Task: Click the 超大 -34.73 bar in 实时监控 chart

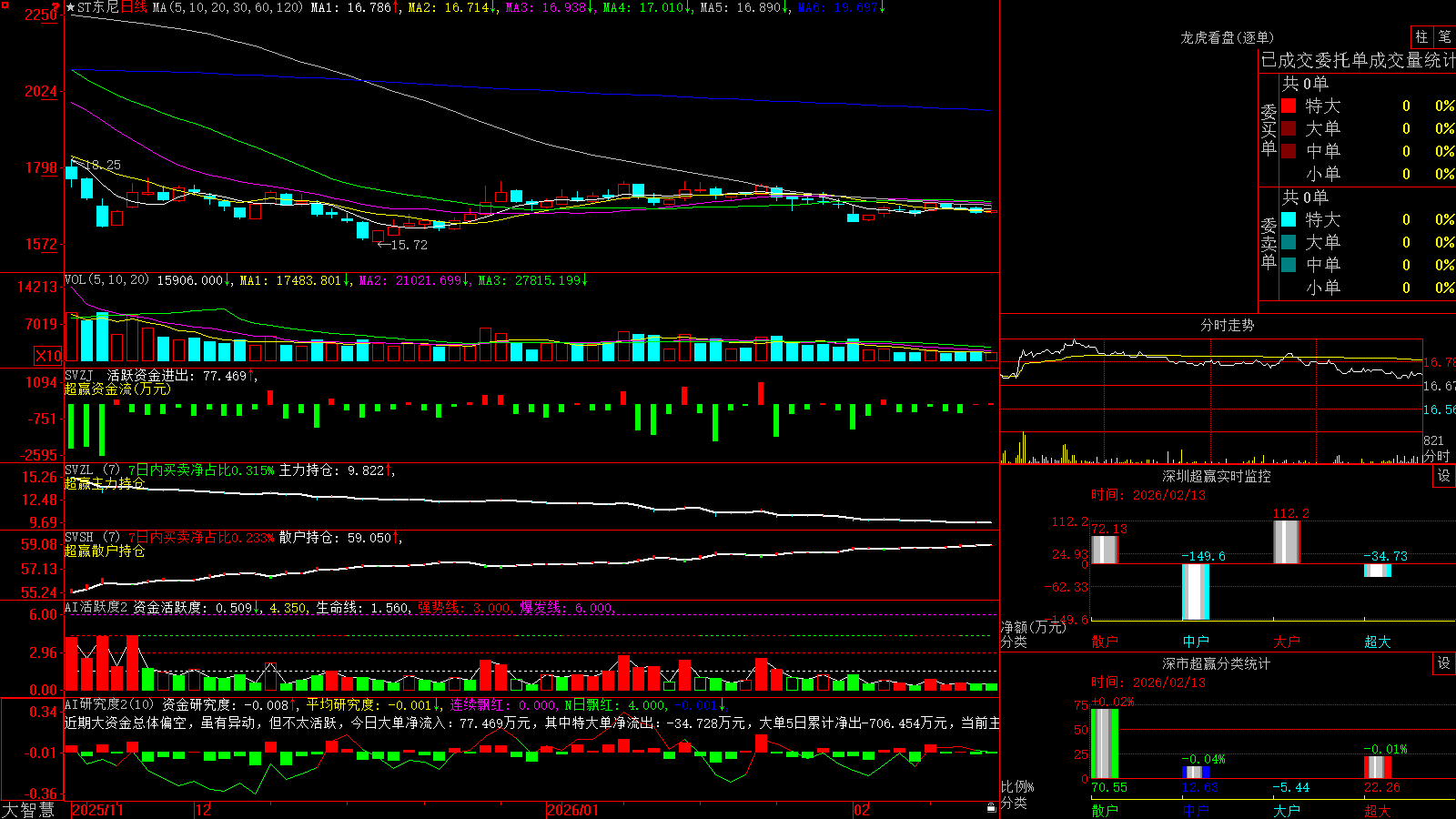Action: [1378, 571]
